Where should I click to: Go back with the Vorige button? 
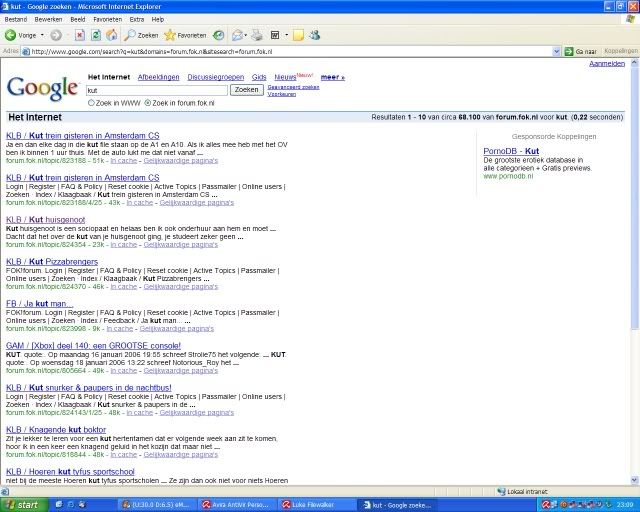(20, 36)
